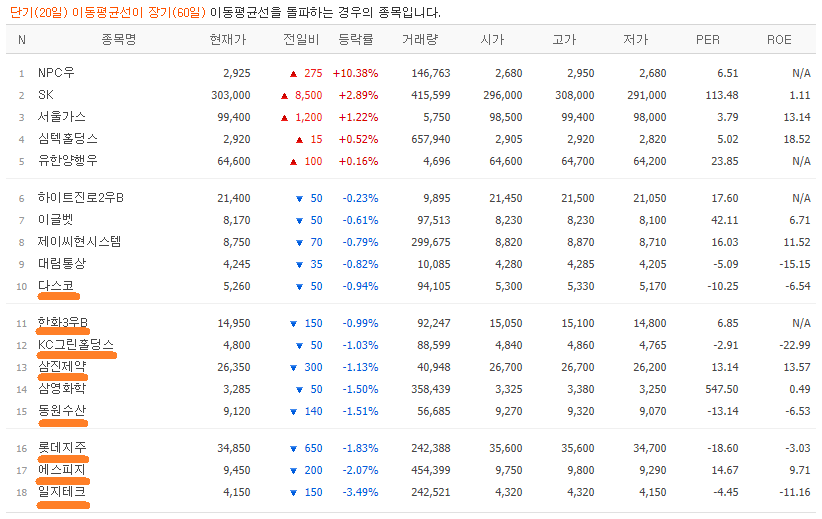Select 서울가스 current price 99,400

234,117
